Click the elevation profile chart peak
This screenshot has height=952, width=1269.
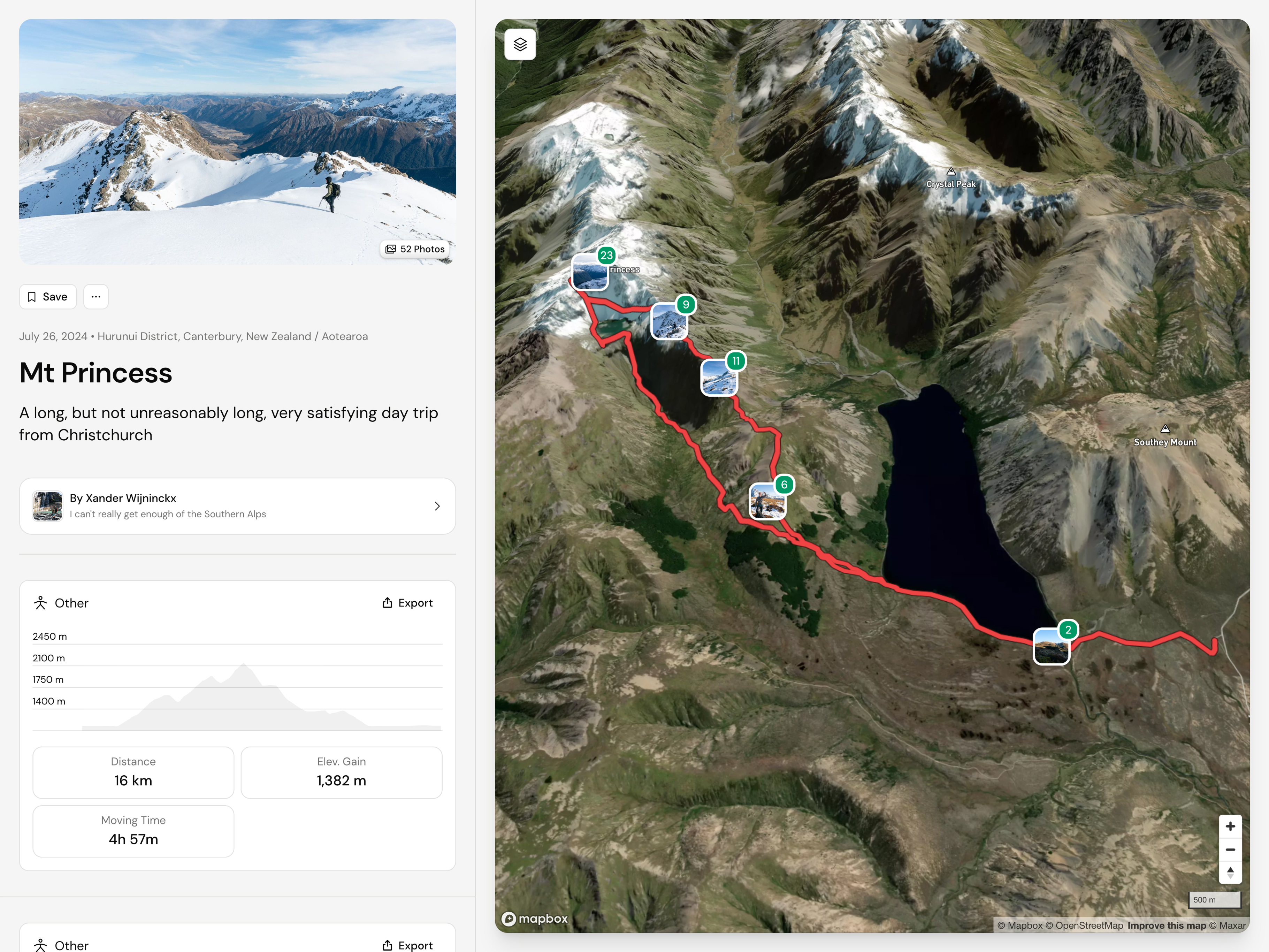click(x=244, y=666)
